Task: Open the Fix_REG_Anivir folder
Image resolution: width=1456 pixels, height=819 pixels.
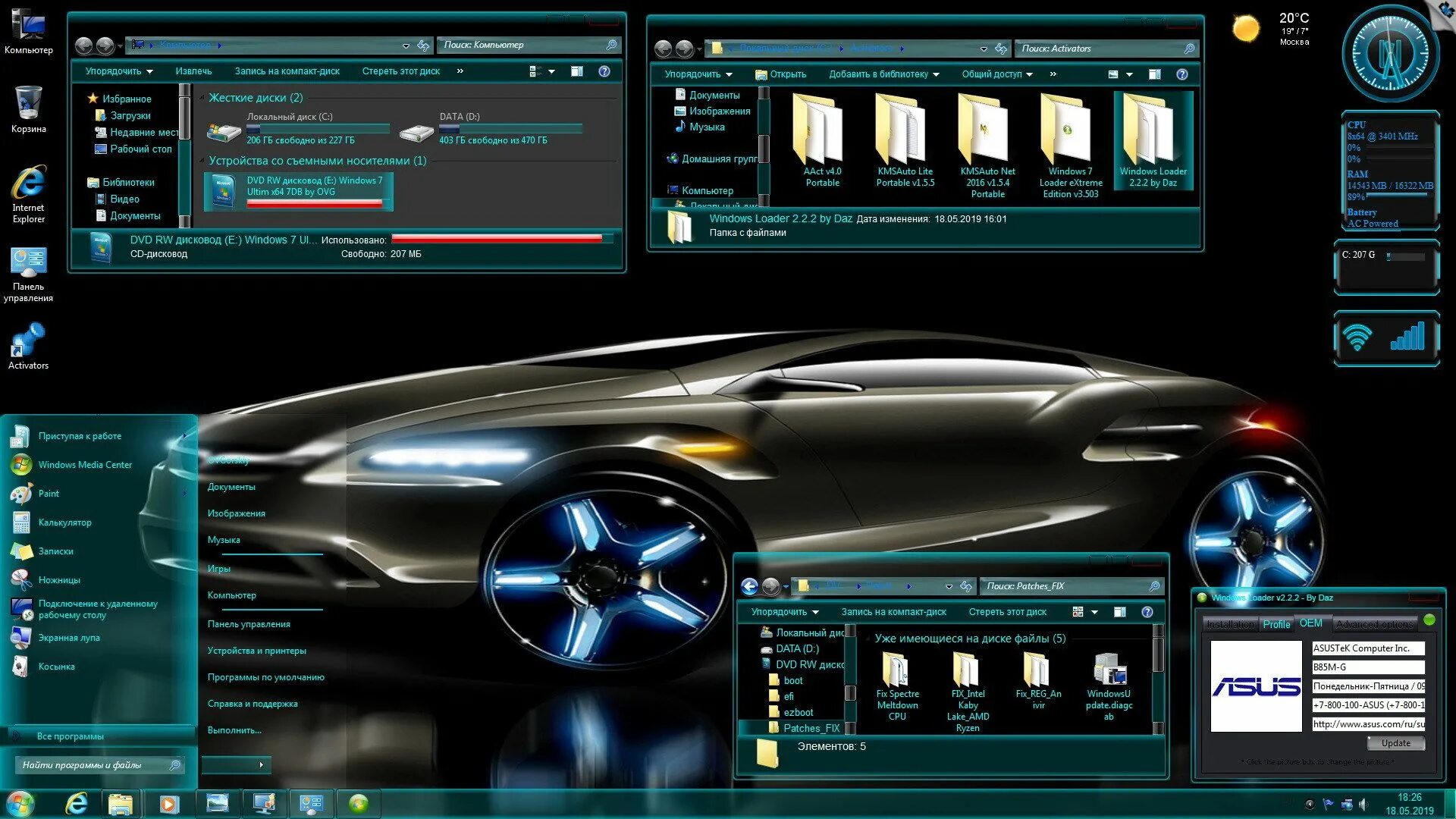Action: (x=1038, y=681)
